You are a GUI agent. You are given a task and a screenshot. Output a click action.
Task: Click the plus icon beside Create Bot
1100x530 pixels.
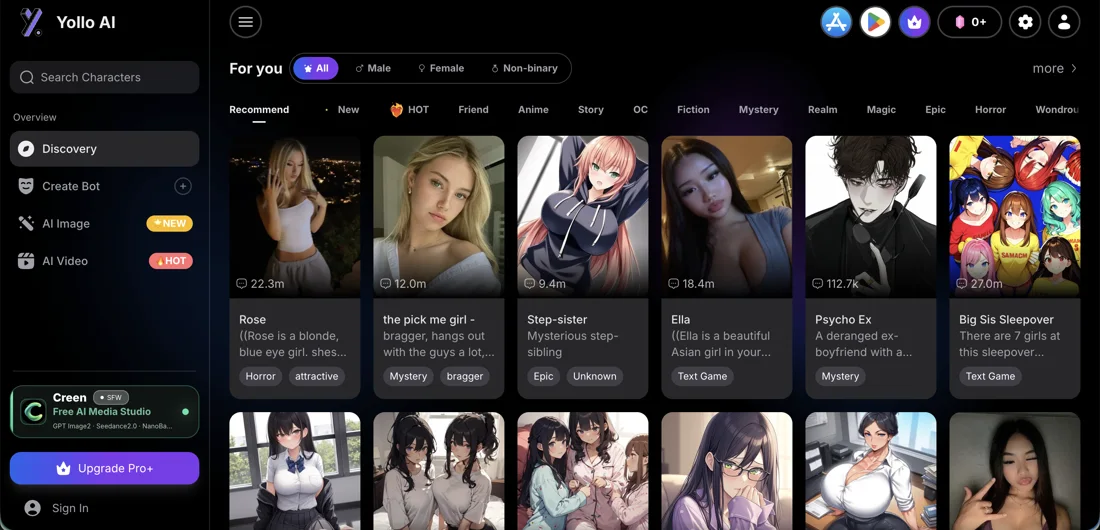(x=182, y=186)
